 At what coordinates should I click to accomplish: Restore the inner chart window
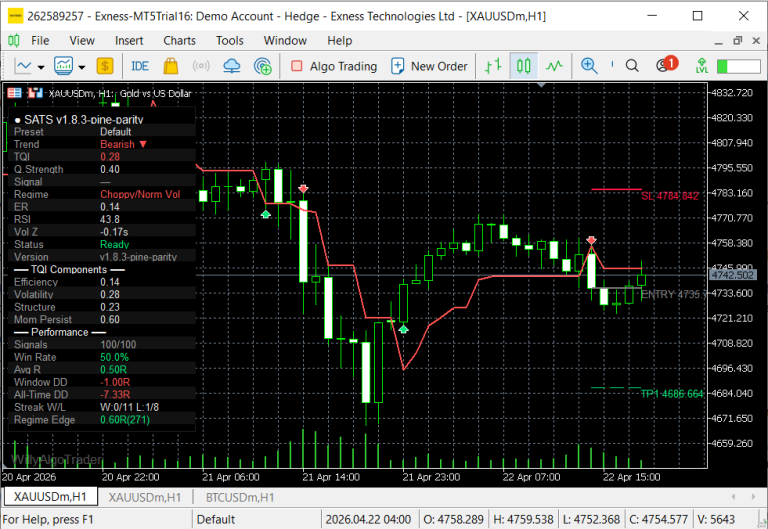[x=738, y=41]
